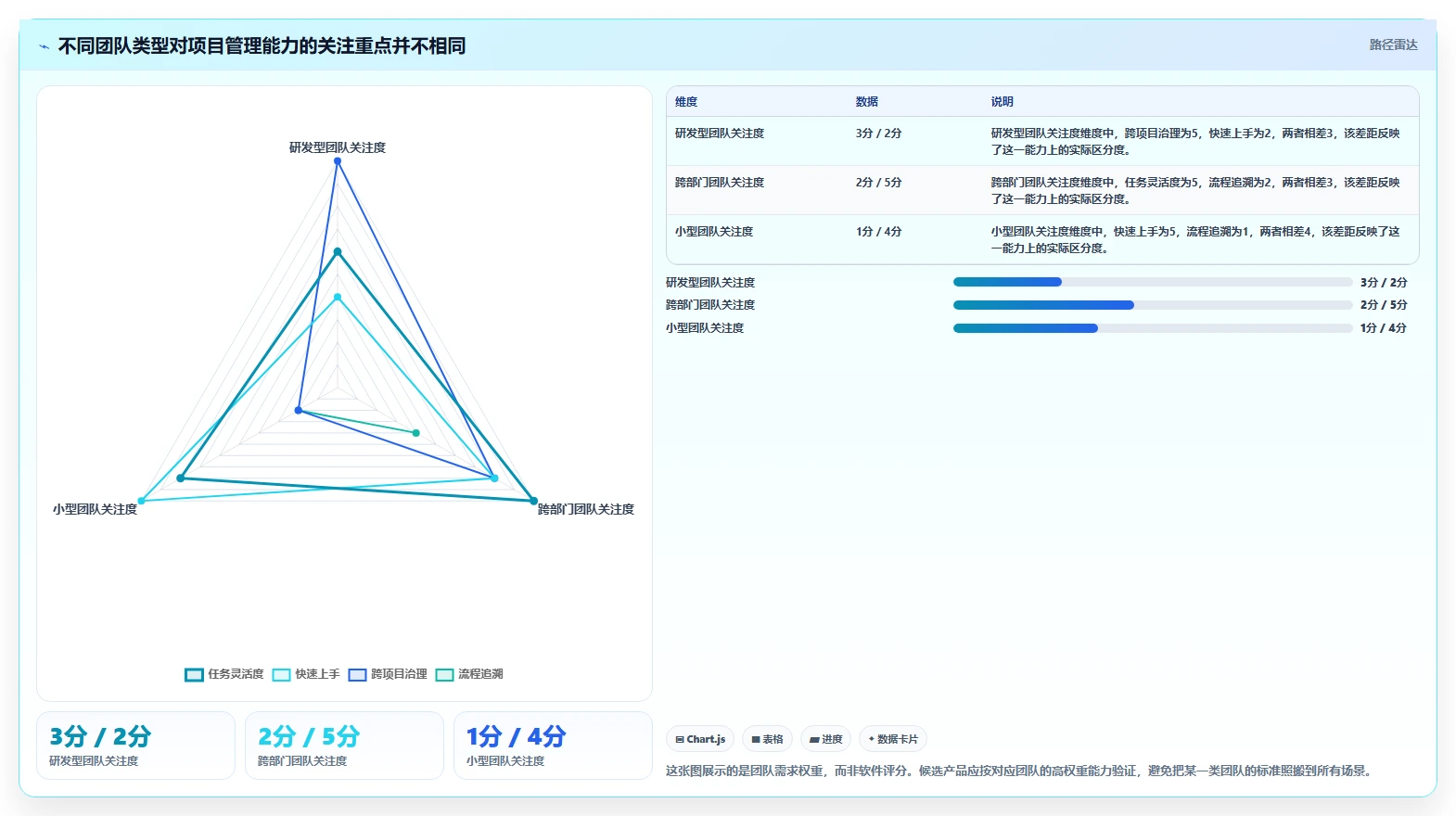This screenshot has height=816, width=1456.
Task: Open the 3分 / 2分 data card
Action: (135, 746)
